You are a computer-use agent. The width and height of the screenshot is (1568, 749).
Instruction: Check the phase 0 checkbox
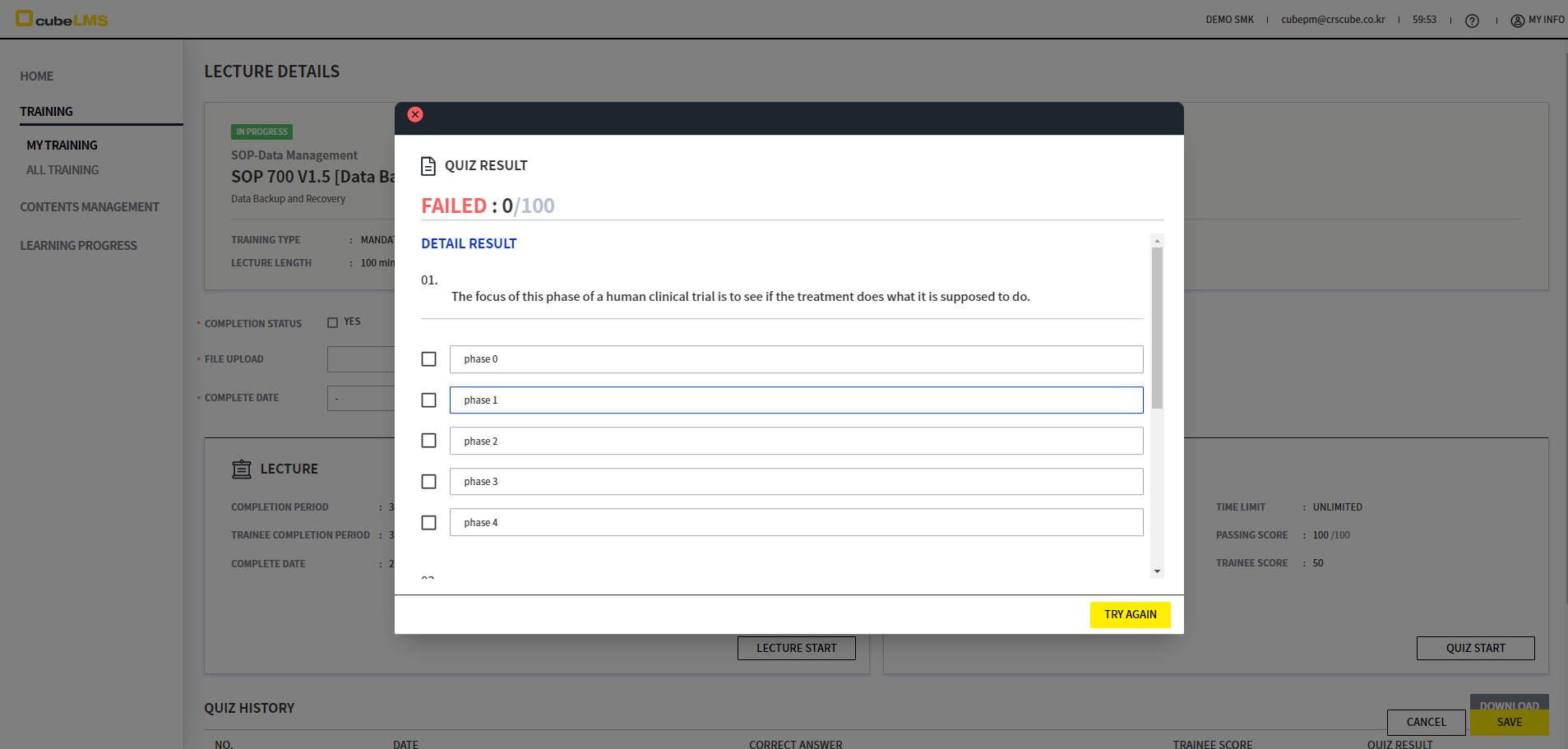(428, 359)
